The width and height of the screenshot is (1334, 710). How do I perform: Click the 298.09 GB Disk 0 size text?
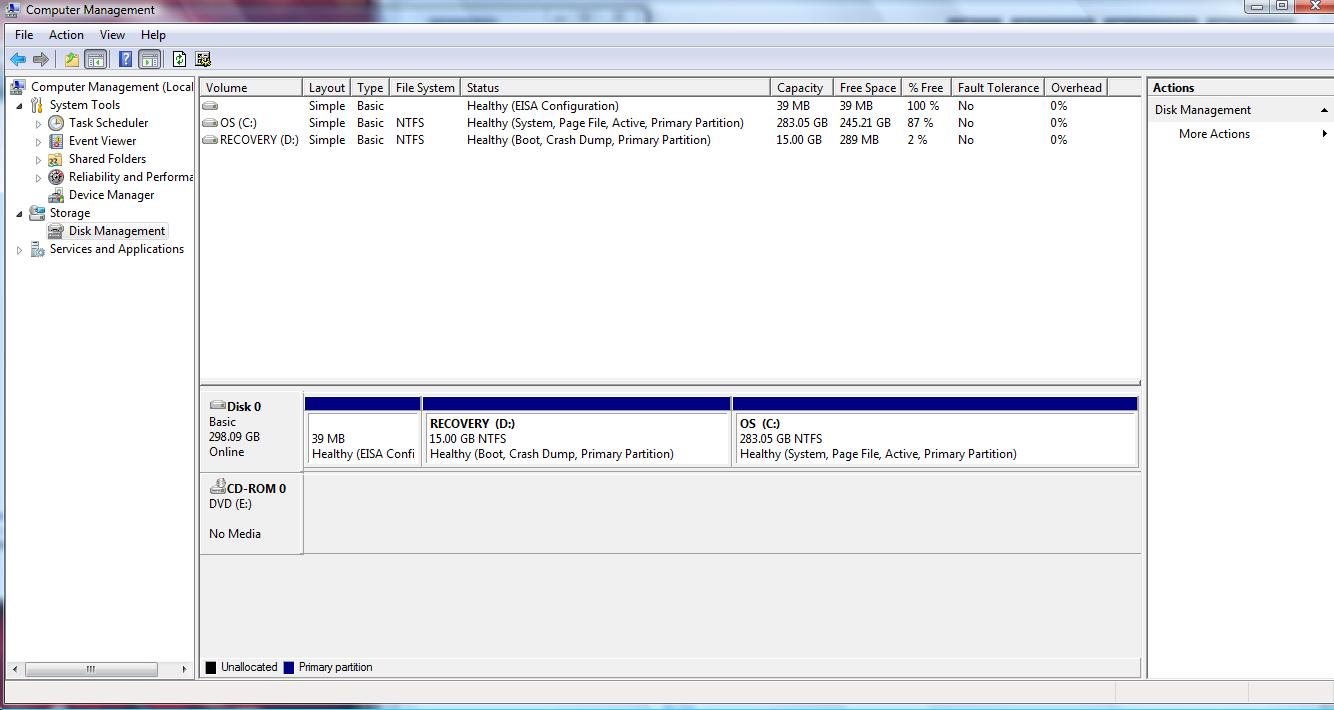(234, 437)
